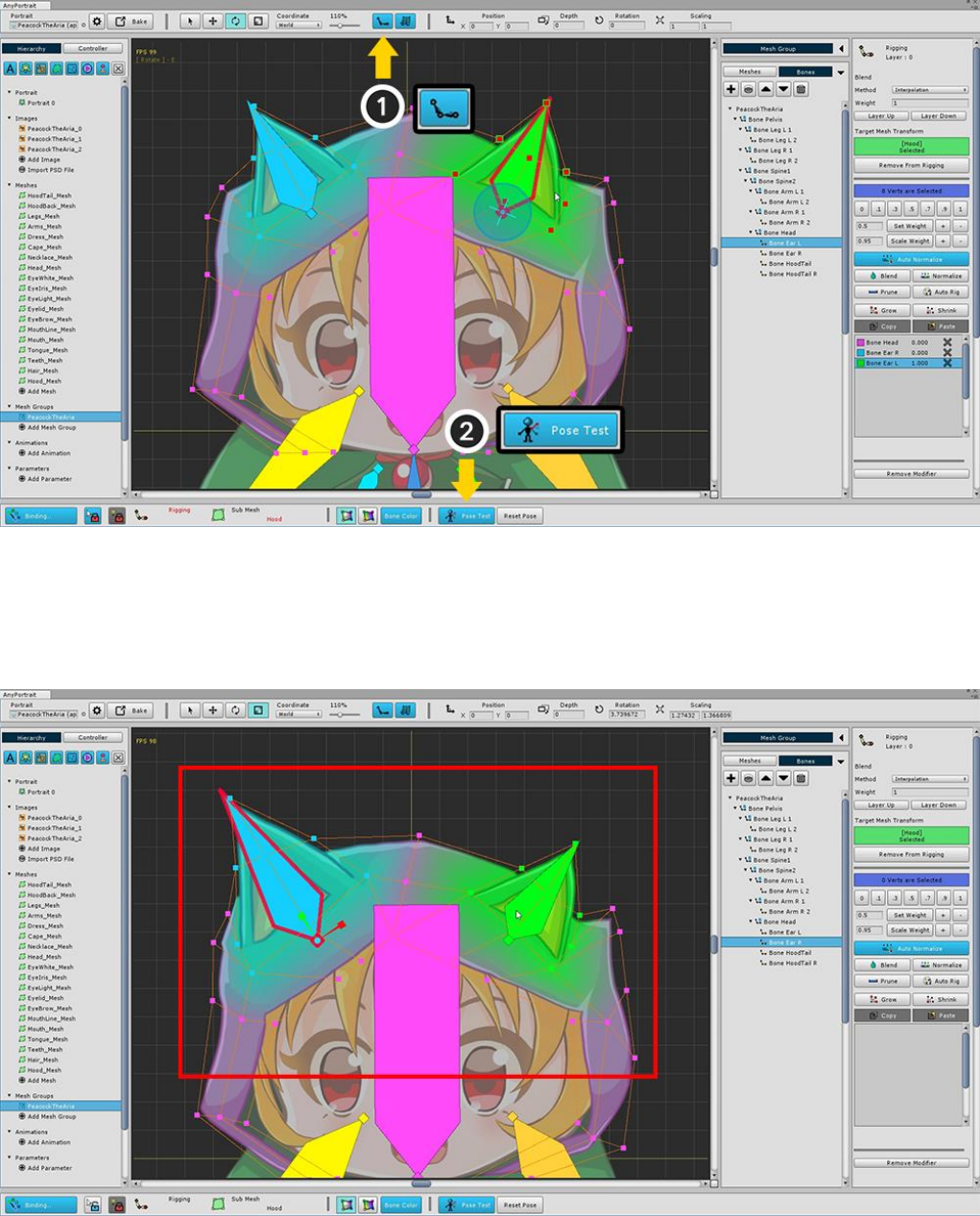Collapse Bone Pelvis node in upper Bones tree
This screenshot has height=1216, width=980.
click(x=735, y=119)
